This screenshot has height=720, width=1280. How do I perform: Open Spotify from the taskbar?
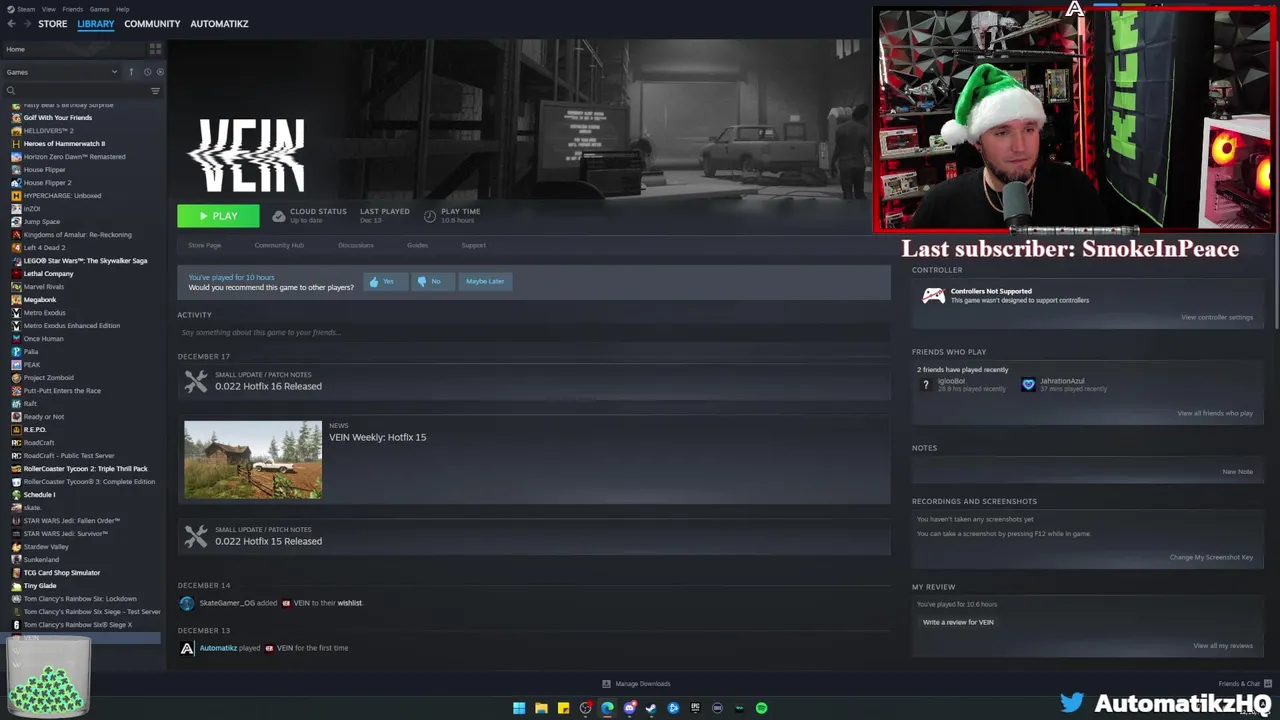[x=761, y=708]
